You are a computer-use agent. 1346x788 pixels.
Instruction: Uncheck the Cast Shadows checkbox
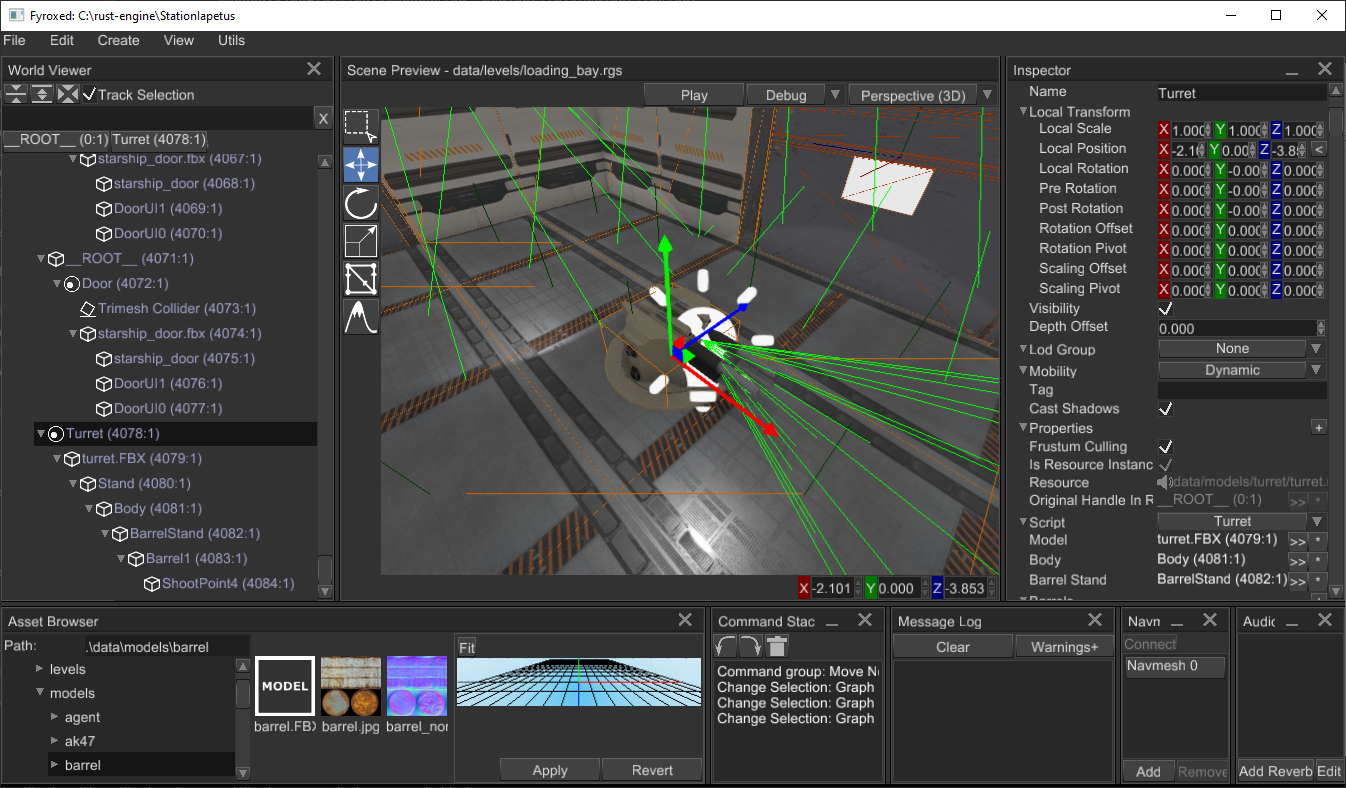coord(1165,409)
